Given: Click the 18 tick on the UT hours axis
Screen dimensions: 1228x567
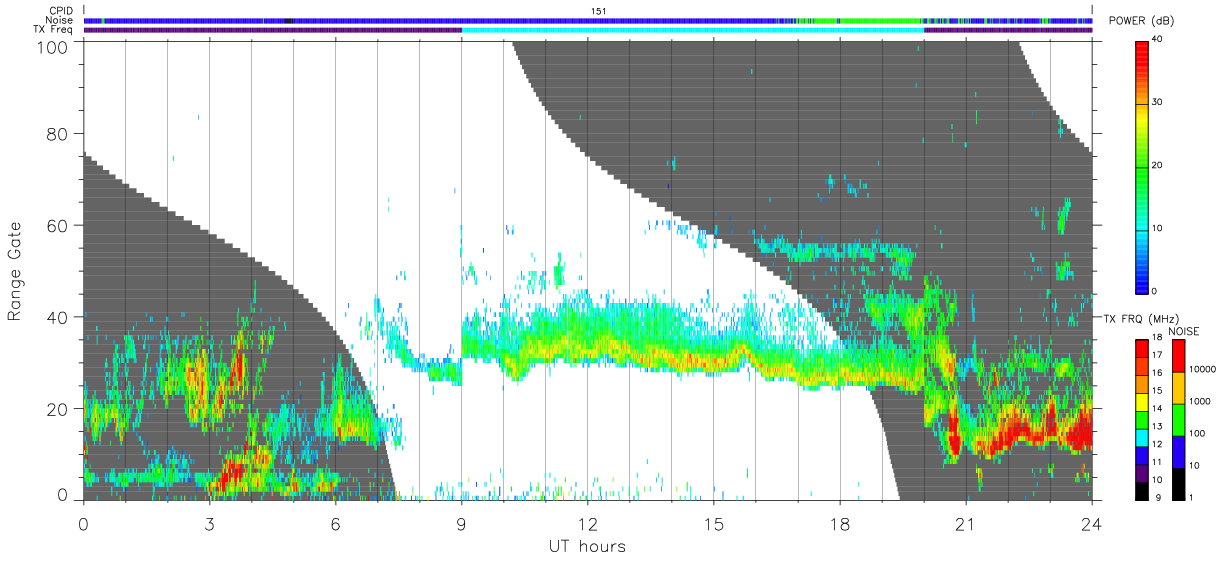Looking at the screenshot, I should click(x=839, y=523).
